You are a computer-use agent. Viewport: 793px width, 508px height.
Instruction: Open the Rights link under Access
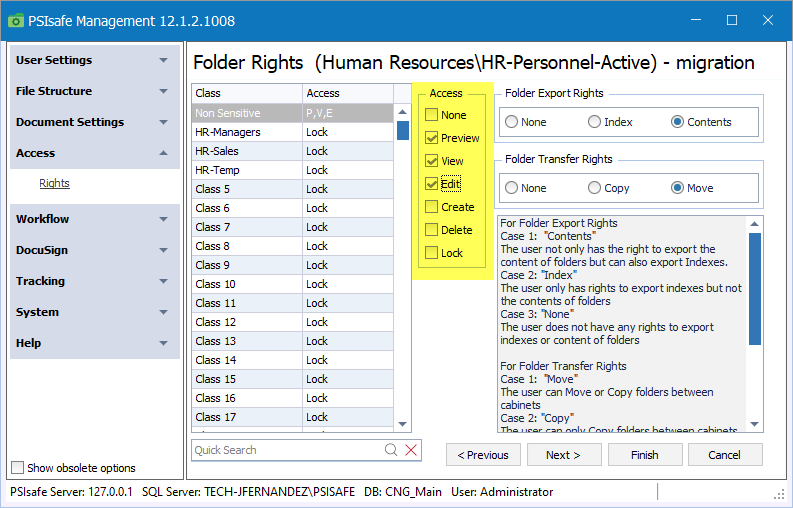tap(54, 183)
